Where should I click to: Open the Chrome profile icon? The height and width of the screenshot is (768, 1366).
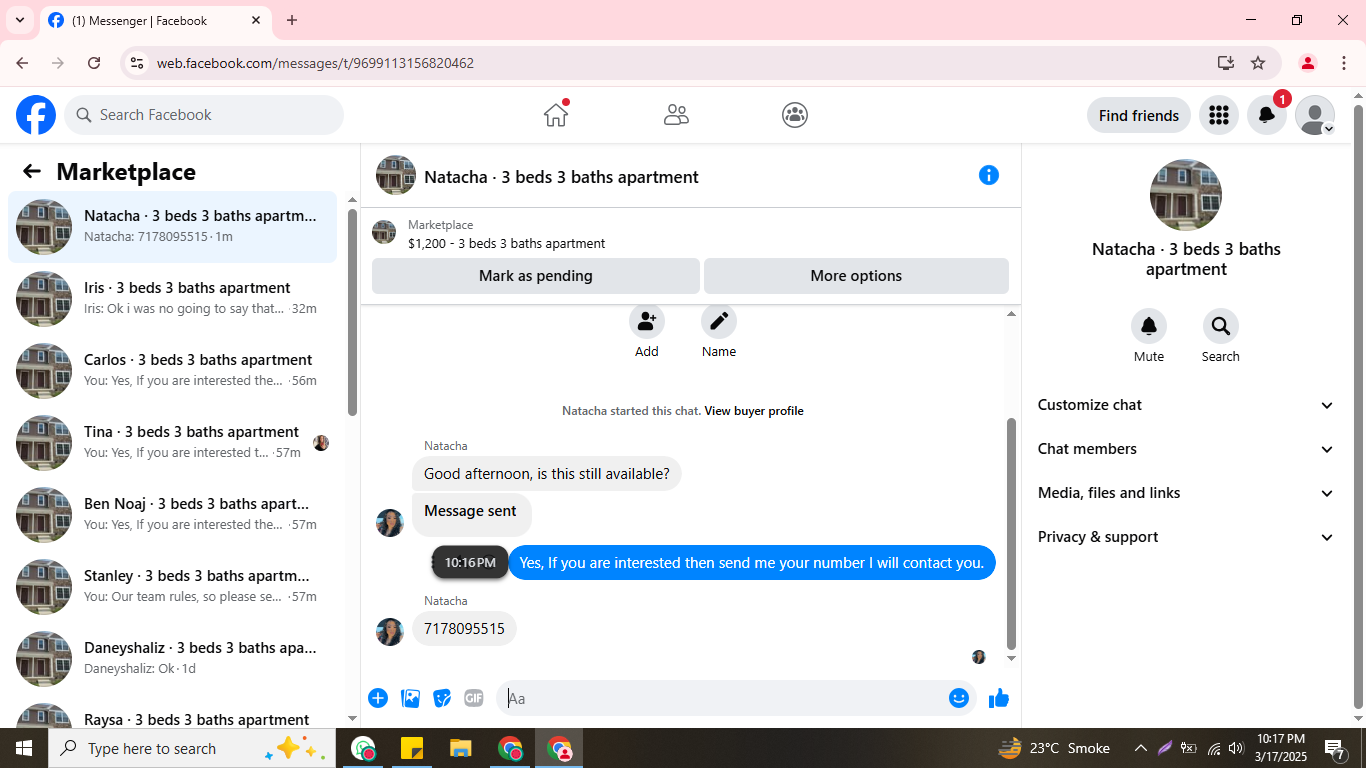click(x=1307, y=63)
